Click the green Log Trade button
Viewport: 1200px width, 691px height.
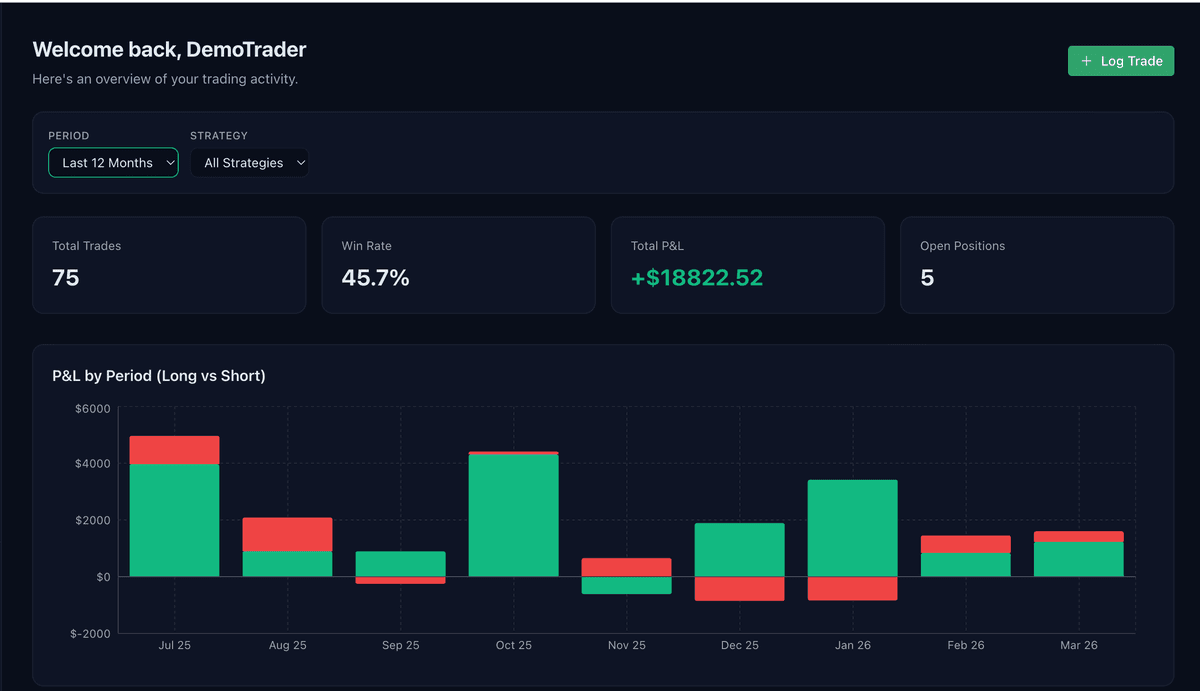1121,60
